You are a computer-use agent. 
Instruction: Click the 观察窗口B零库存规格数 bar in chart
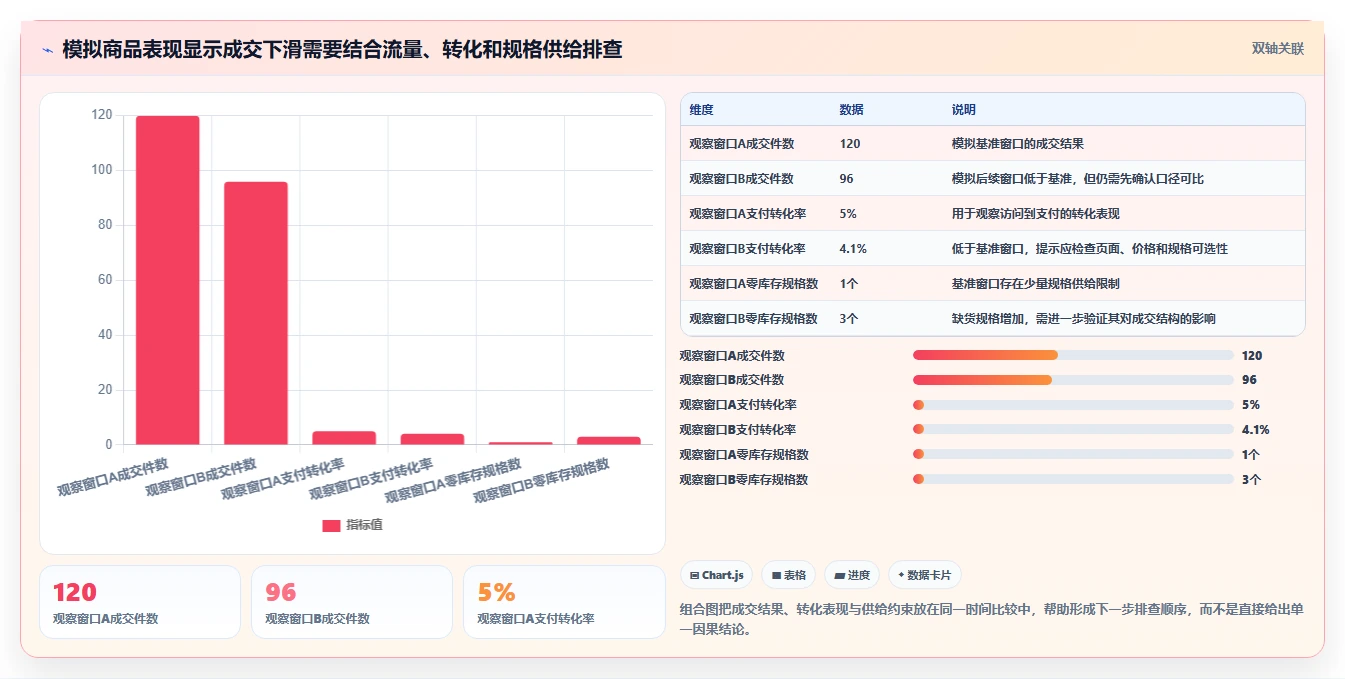click(x=608, y=440)
